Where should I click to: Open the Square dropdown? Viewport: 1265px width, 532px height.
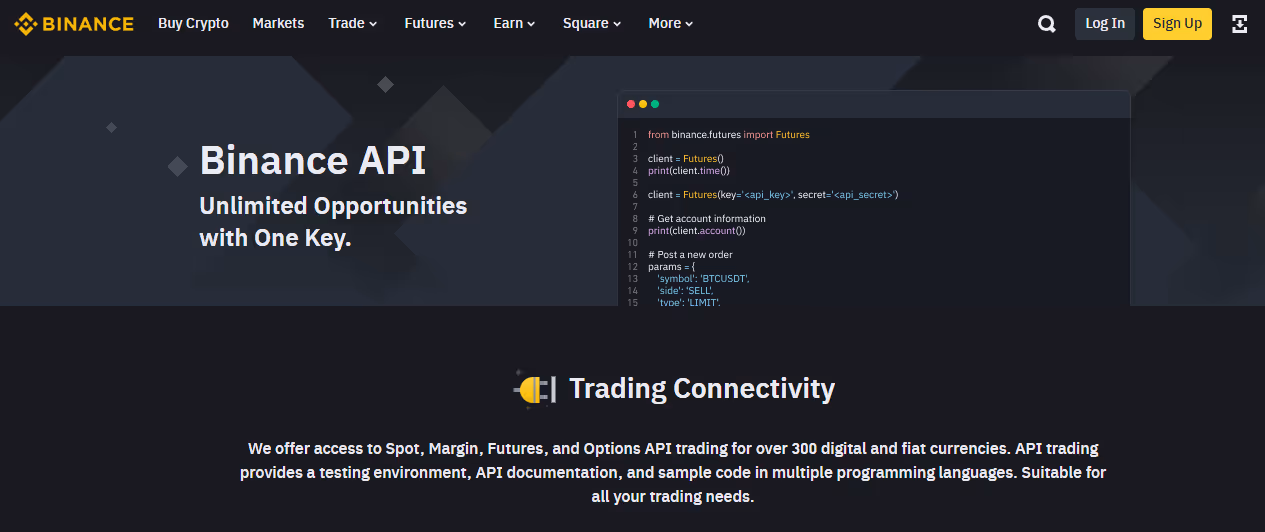point(592,23)
